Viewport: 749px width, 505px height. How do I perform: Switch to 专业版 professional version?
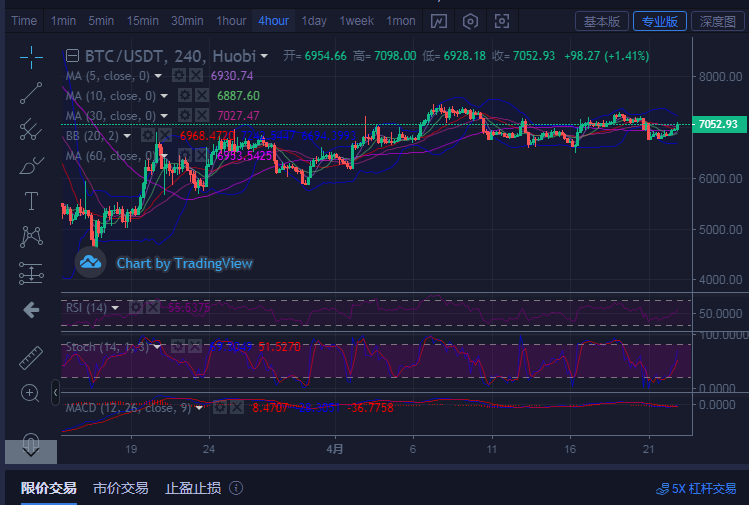[x=660, y=21]
